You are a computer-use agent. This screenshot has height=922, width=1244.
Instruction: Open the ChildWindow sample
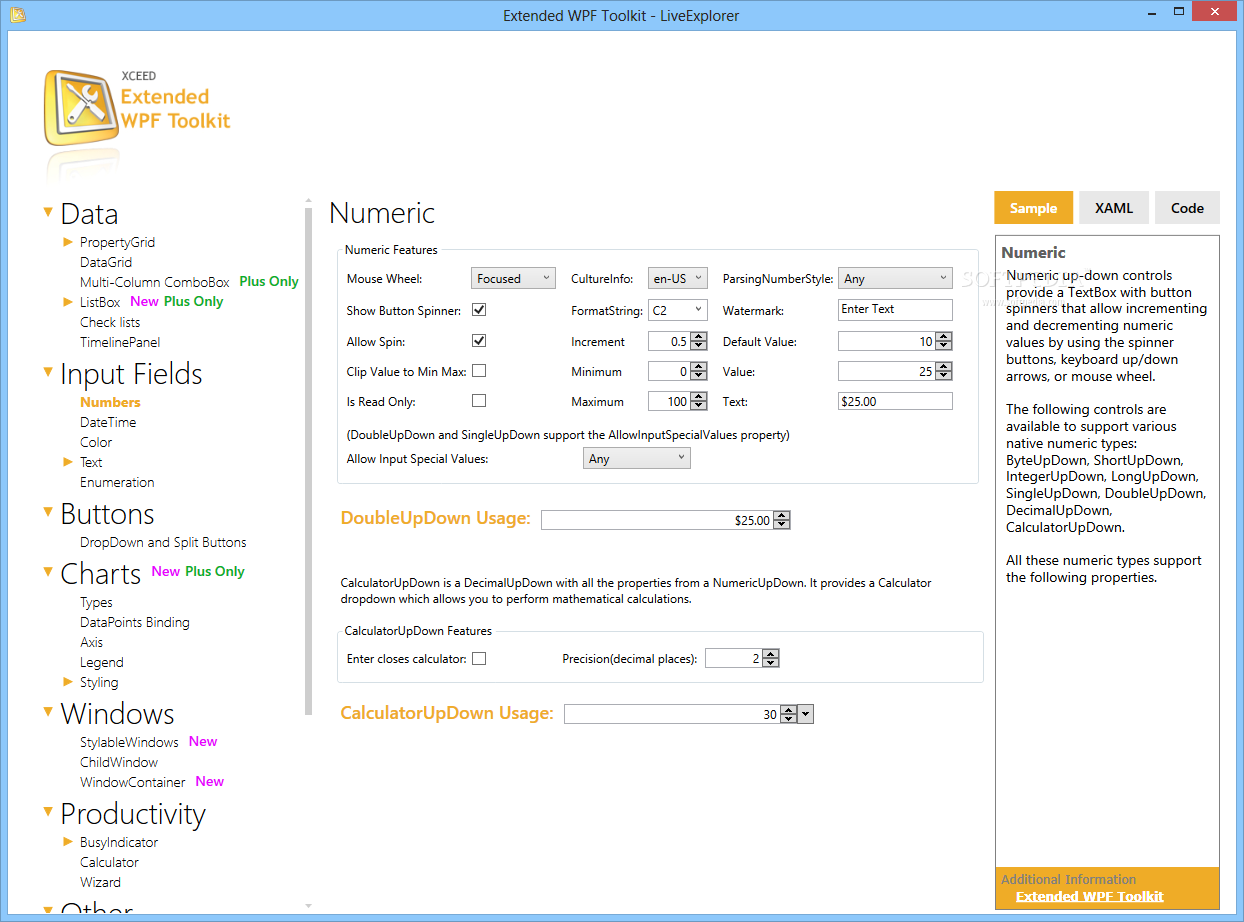point(119,762)
